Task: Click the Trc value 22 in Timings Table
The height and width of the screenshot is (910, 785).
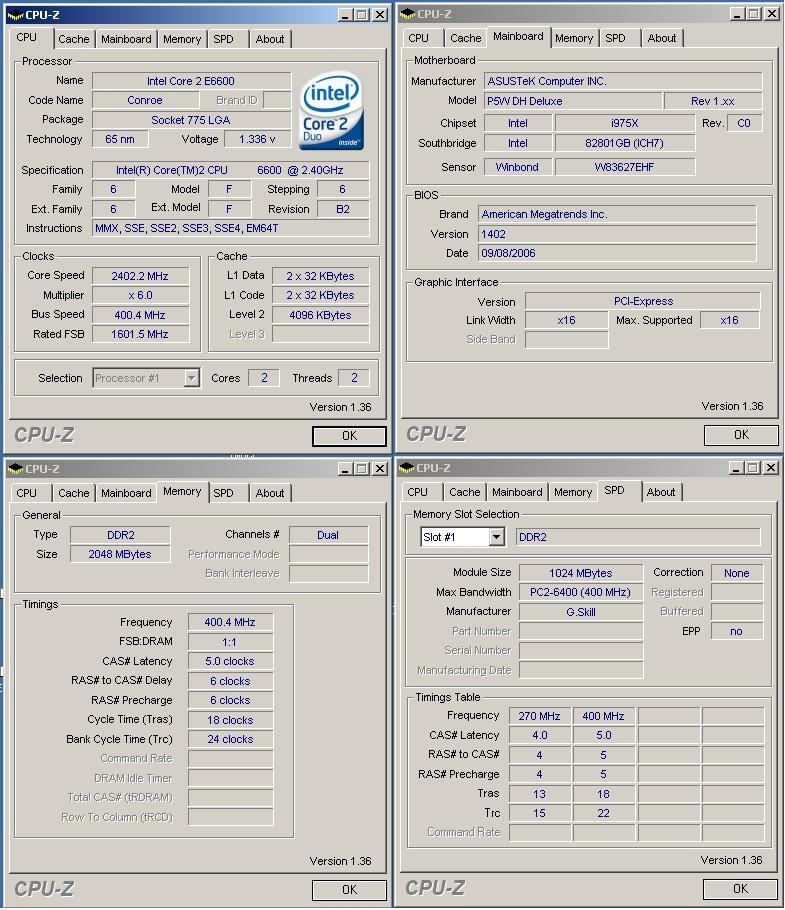Action: click(603, 813)
